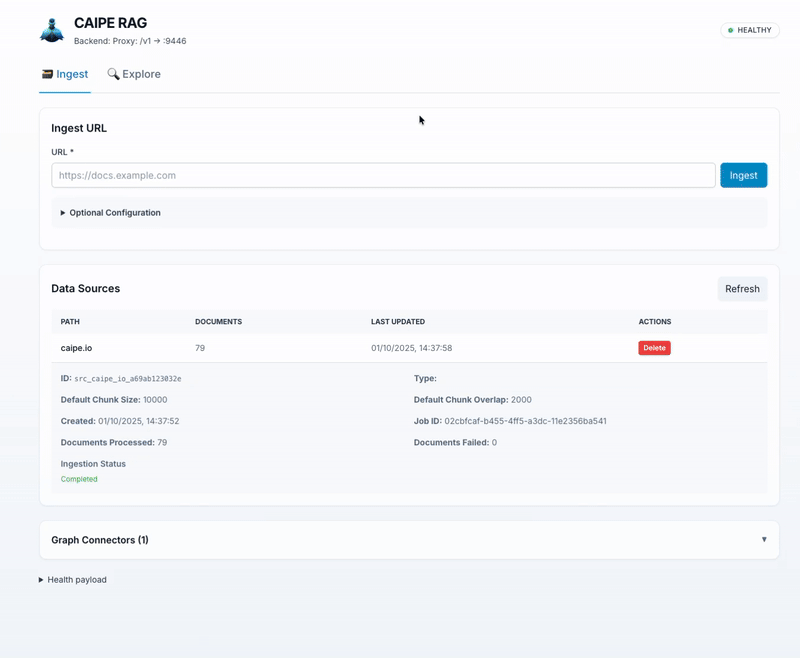Click the Backend proxy info text
The height and width of the screenshot is (658, 800).
(x=130, y=41)
